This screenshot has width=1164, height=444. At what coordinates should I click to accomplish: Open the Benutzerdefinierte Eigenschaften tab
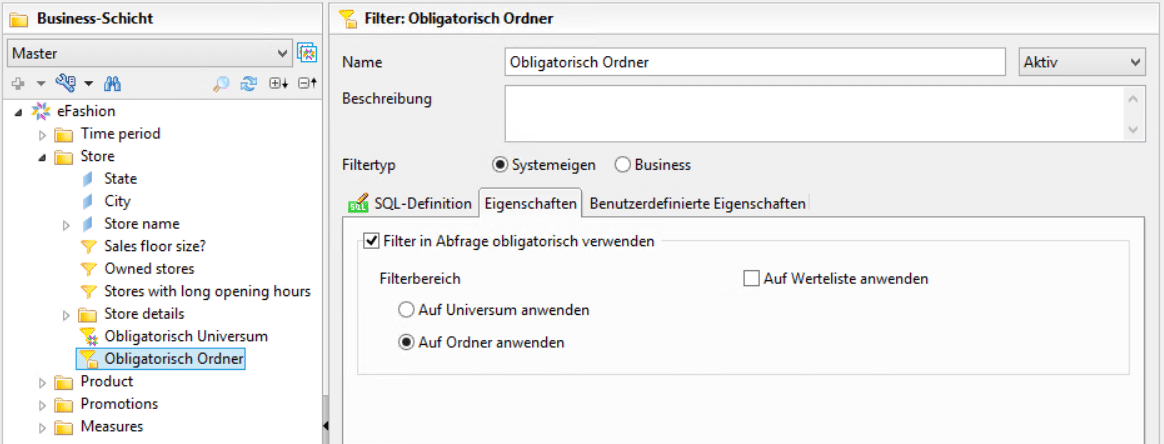pyautogui.click(x=697, y=203)
